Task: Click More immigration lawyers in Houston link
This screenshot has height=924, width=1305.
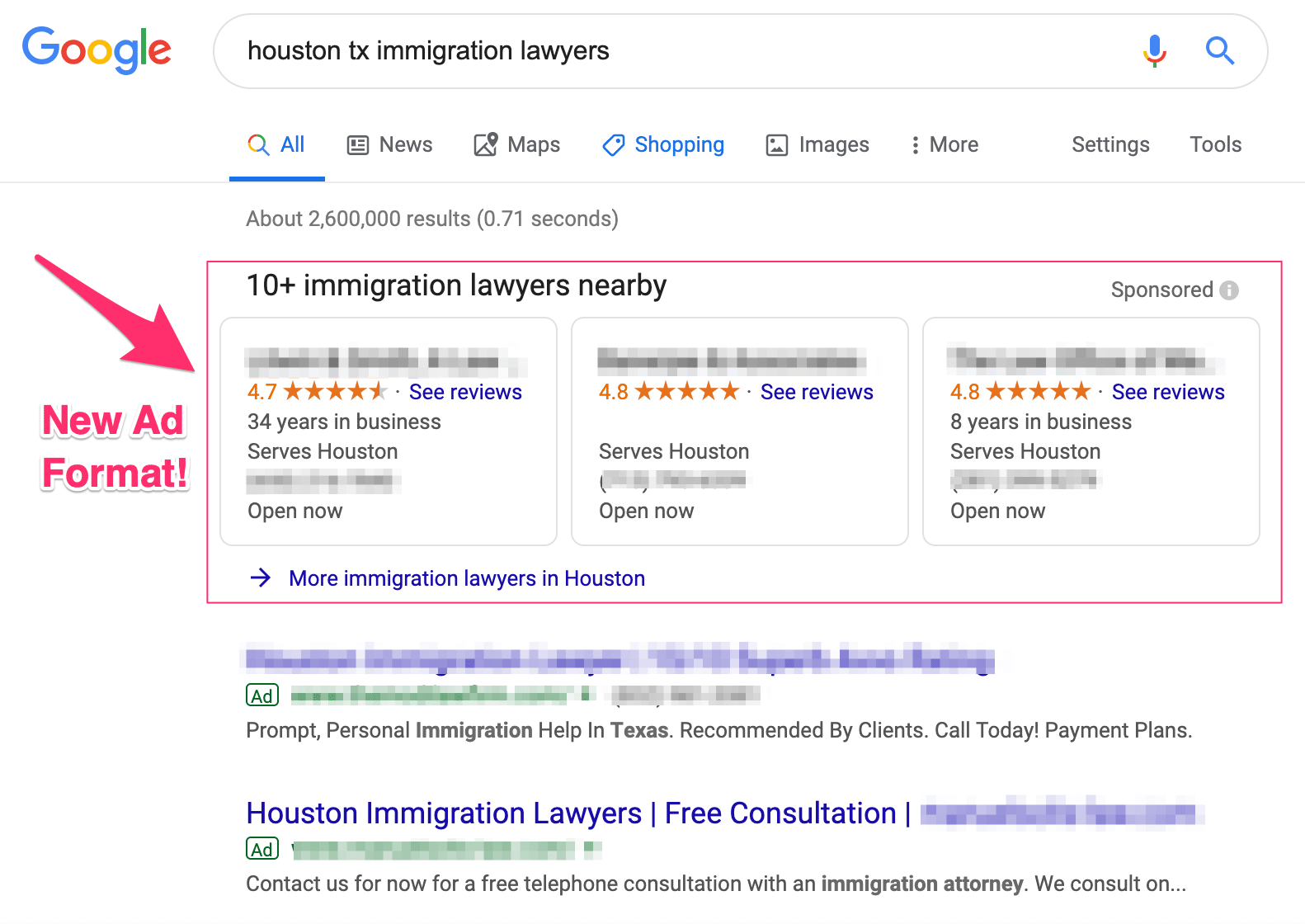Action: (467, 578)
